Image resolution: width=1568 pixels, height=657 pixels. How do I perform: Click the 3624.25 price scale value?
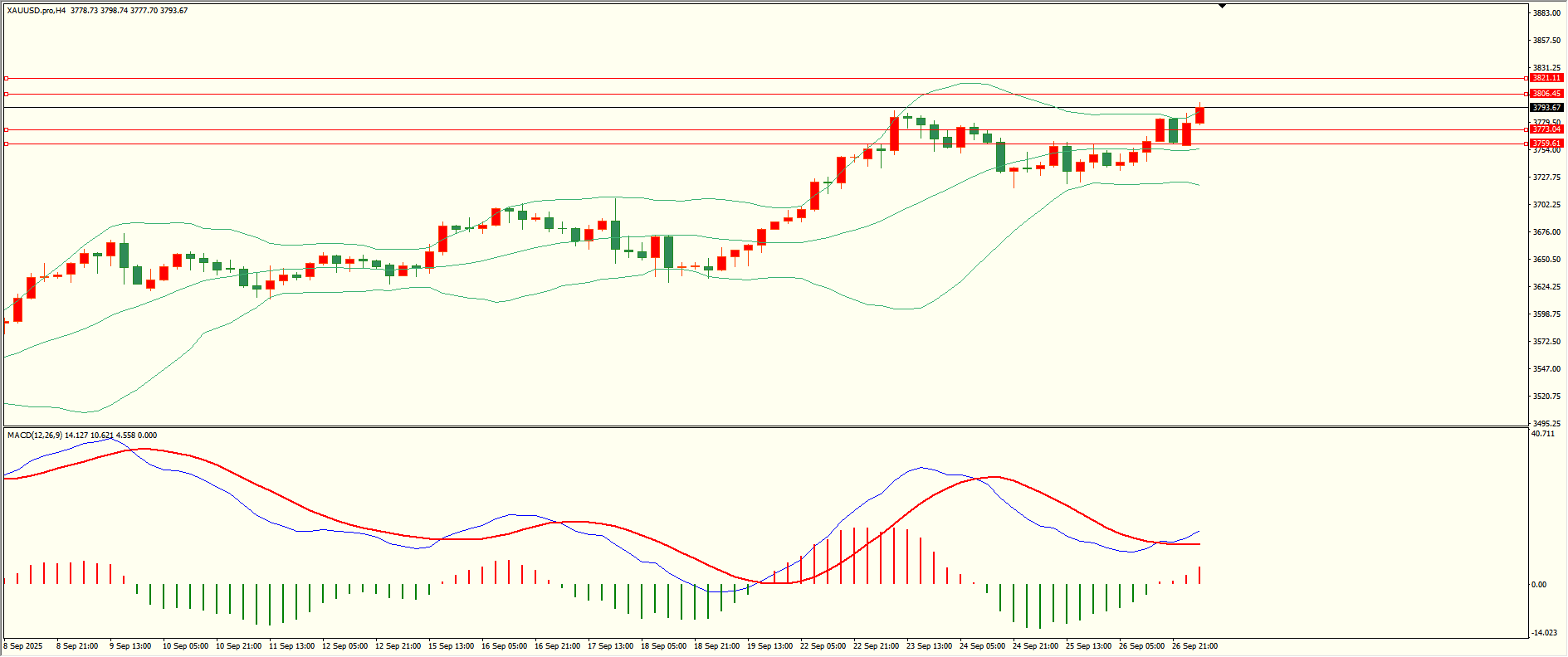pyautogui.click(x=1546, y=287)
